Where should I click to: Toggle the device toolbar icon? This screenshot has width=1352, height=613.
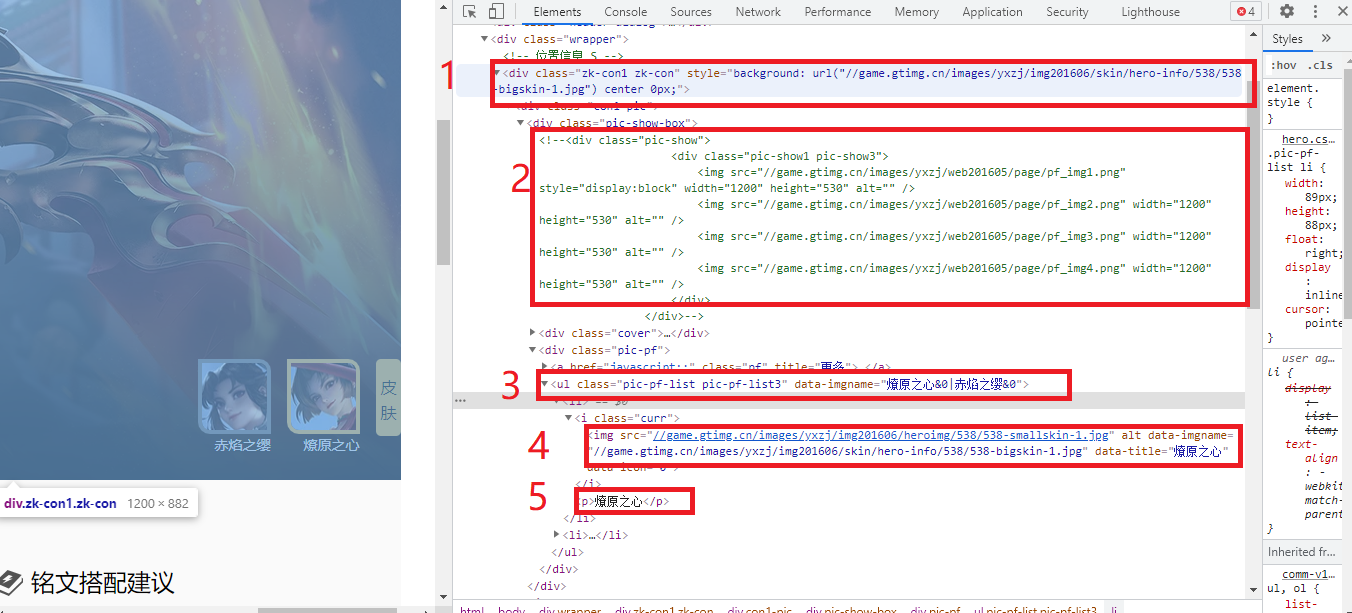pos(496,12)
